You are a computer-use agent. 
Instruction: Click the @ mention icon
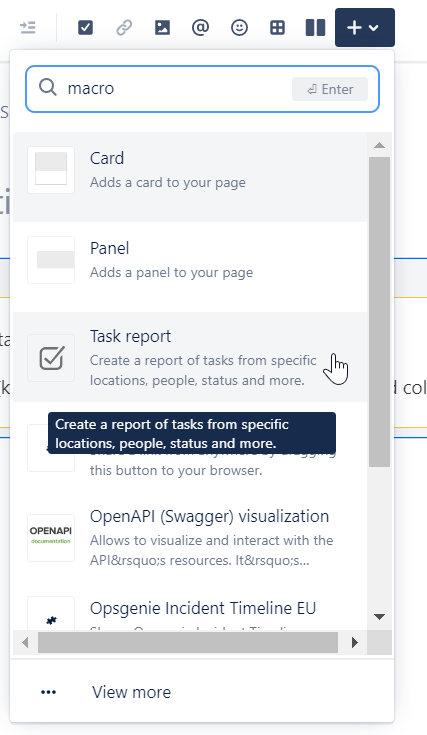[x=201, y=28]
